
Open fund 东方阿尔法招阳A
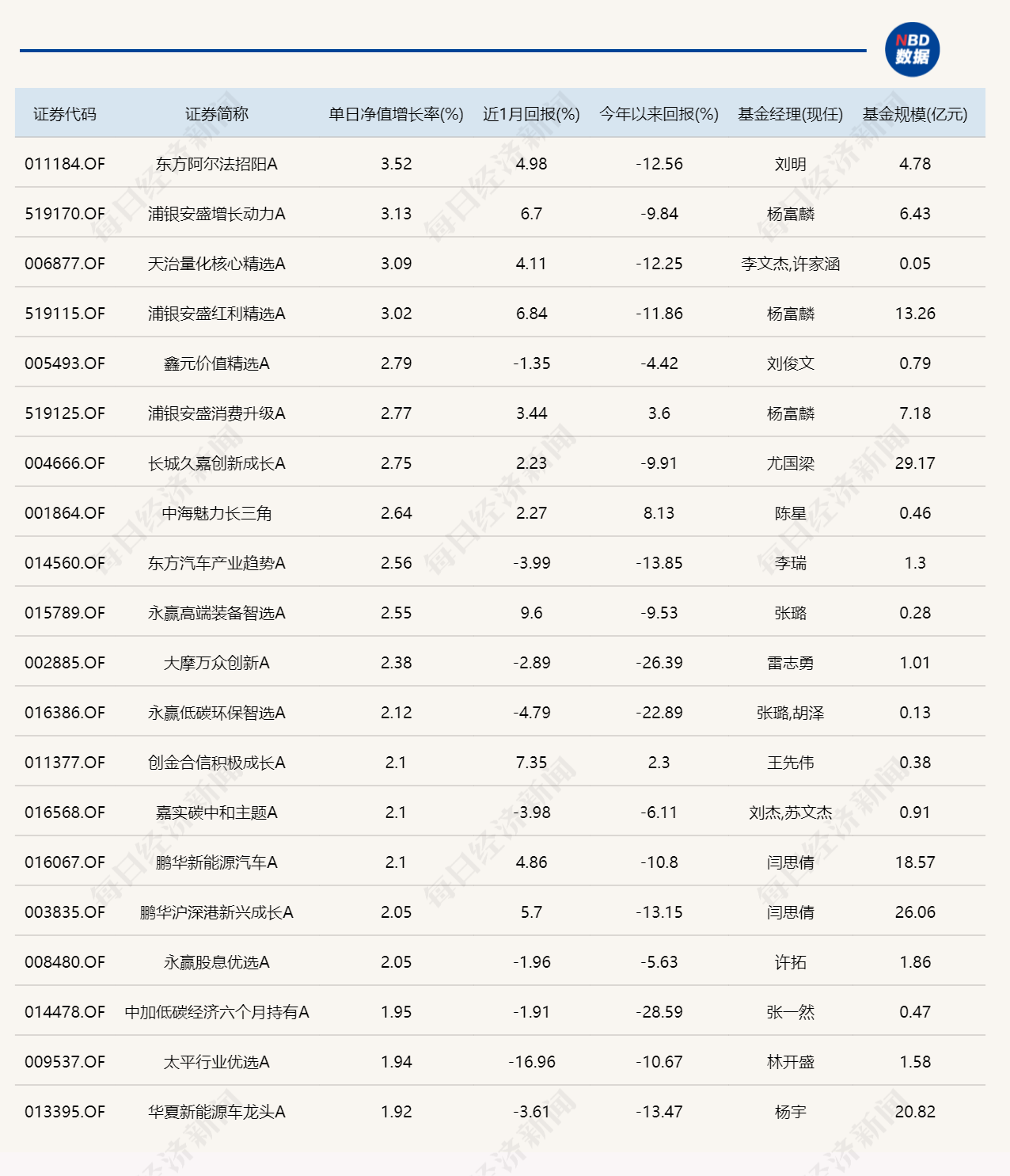217,164
